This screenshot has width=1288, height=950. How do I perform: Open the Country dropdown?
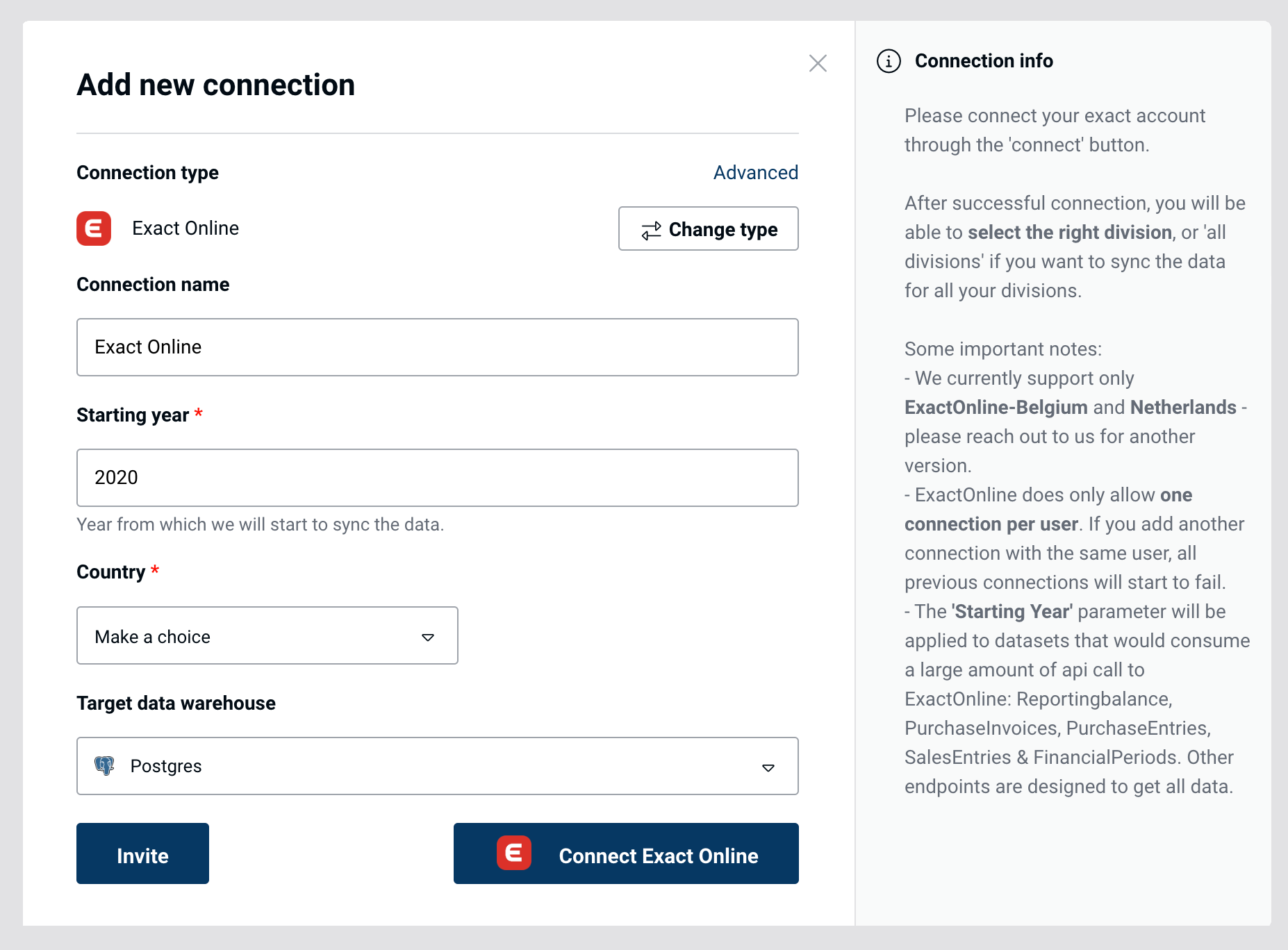[267, 635]
